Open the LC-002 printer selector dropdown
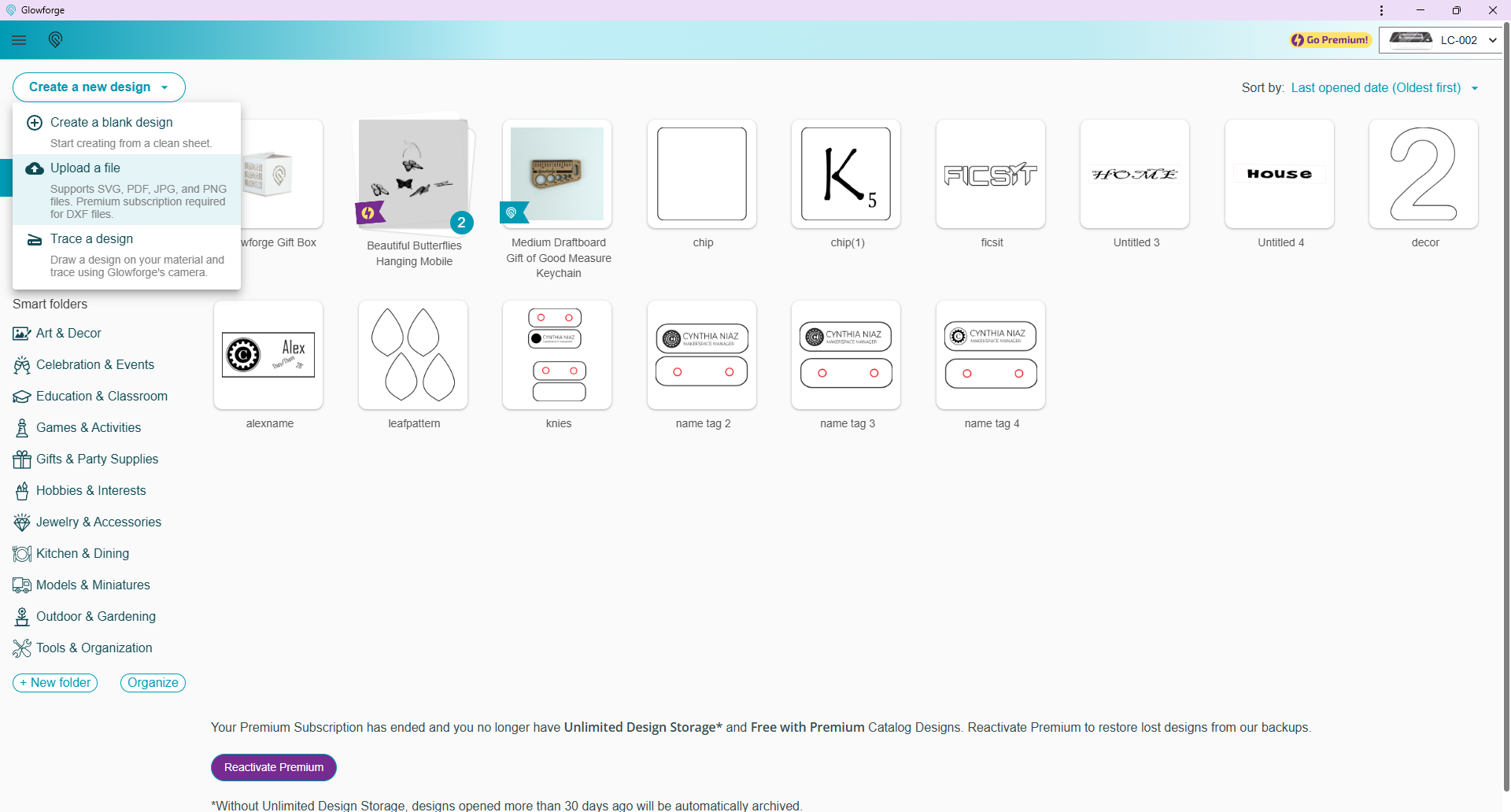 pos(1441,40)
